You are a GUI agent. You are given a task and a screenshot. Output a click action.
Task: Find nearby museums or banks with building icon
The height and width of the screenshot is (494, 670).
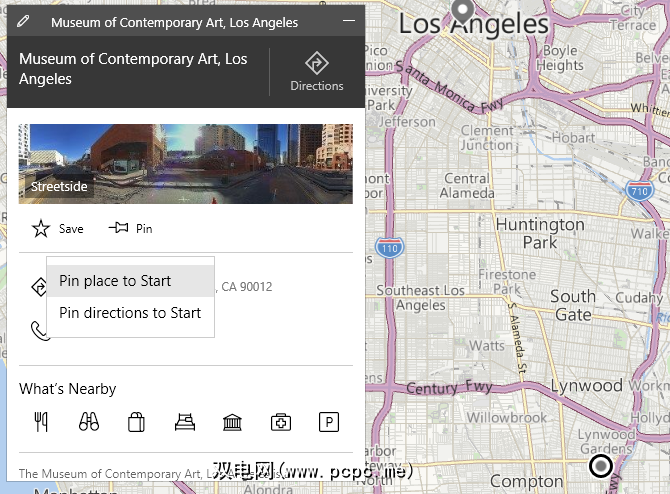click(232, 422)
